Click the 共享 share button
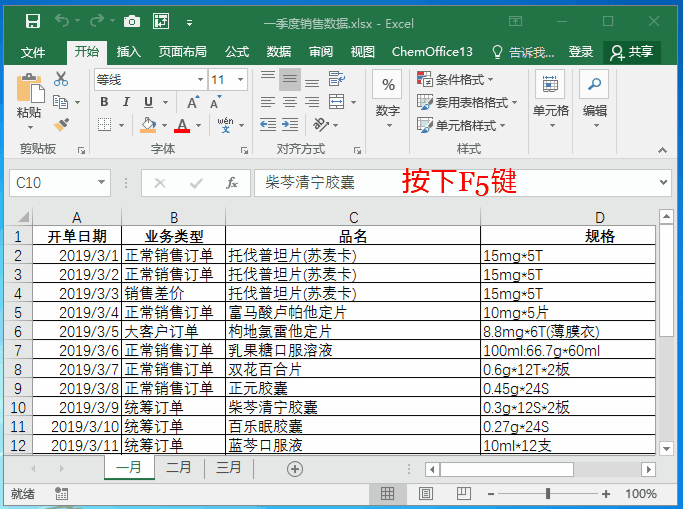Viewport: 683px width, 509px height. (x=632, y=52)
